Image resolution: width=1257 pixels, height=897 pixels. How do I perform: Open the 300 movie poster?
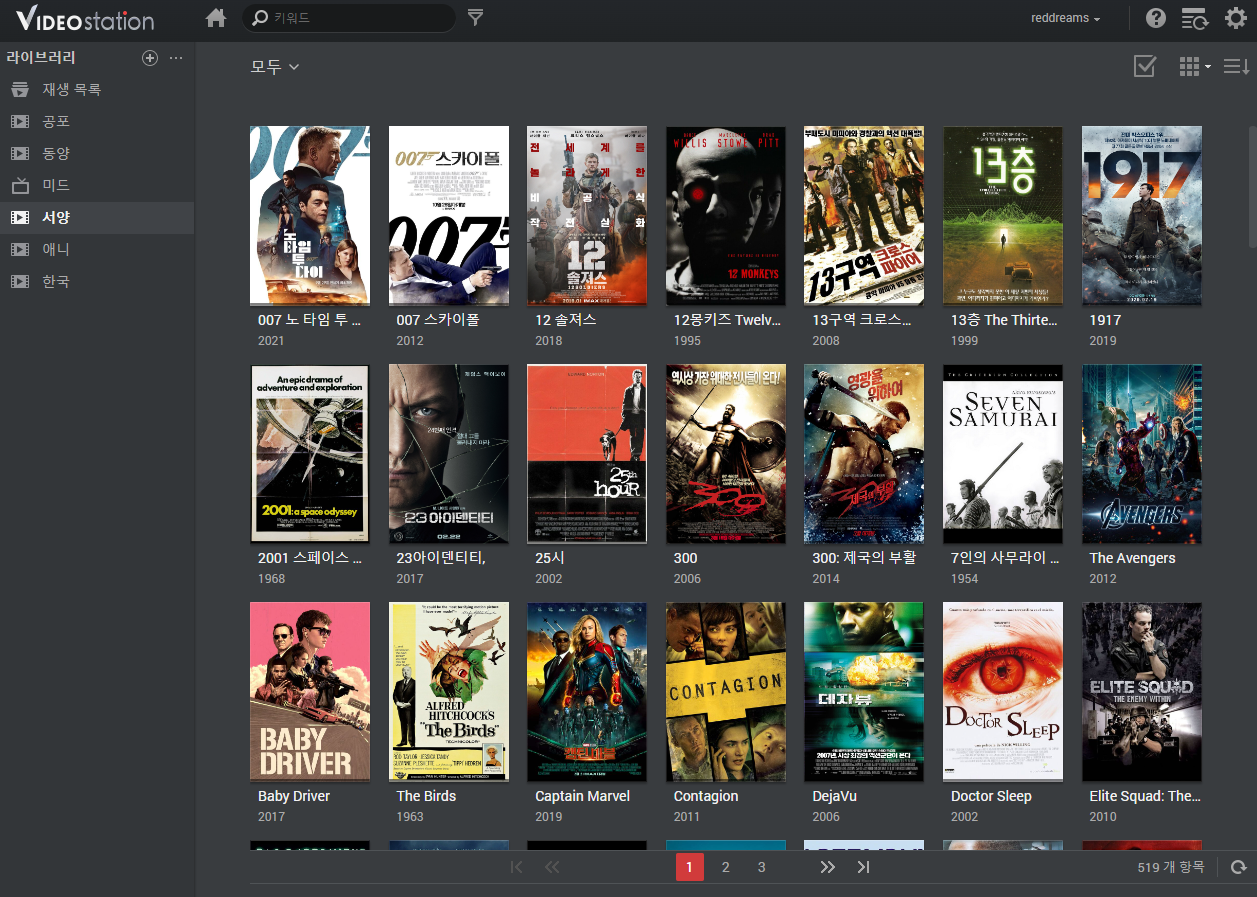726,453
